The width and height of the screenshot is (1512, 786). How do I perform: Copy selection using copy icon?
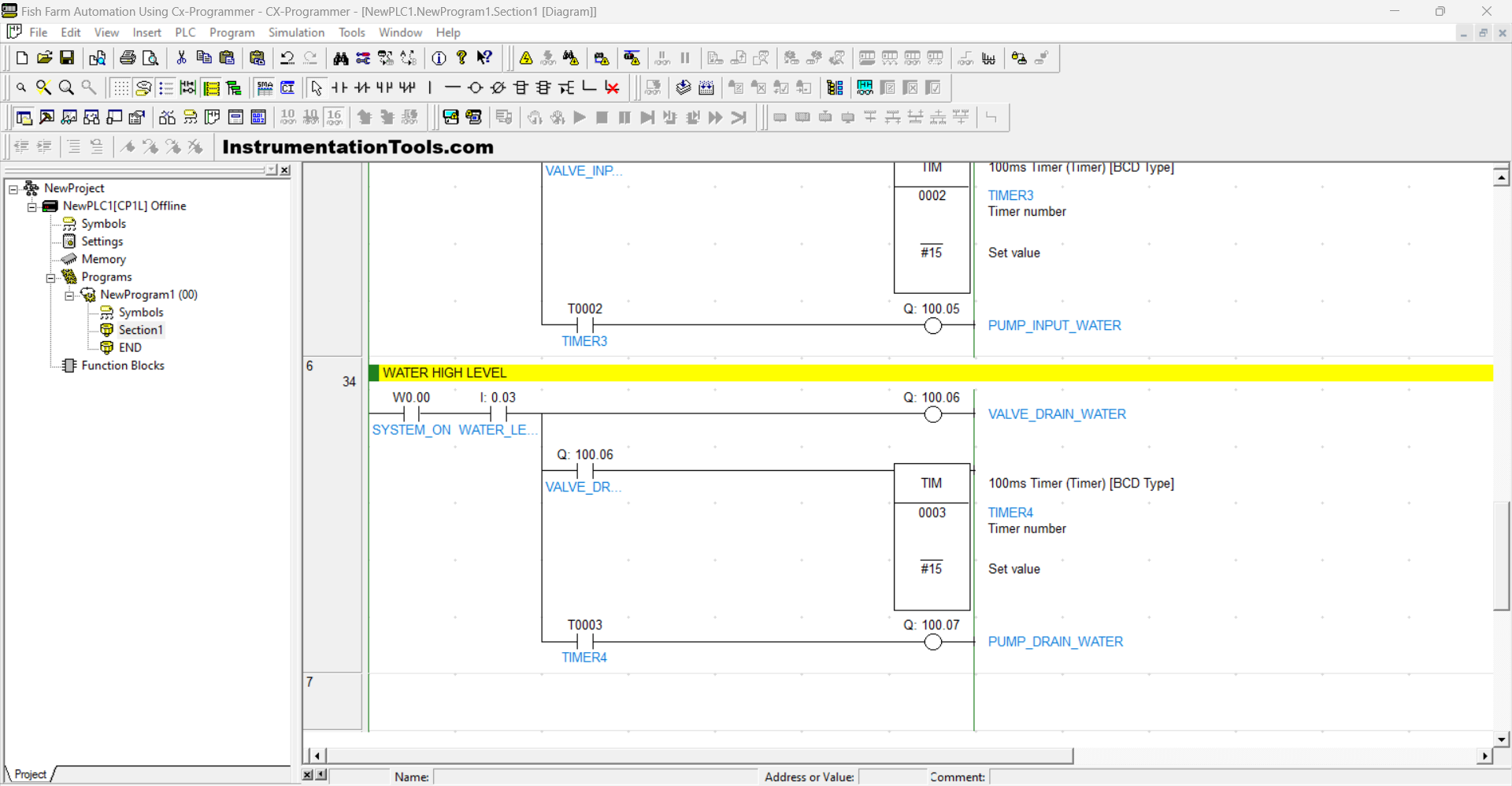tap(204, 58)
